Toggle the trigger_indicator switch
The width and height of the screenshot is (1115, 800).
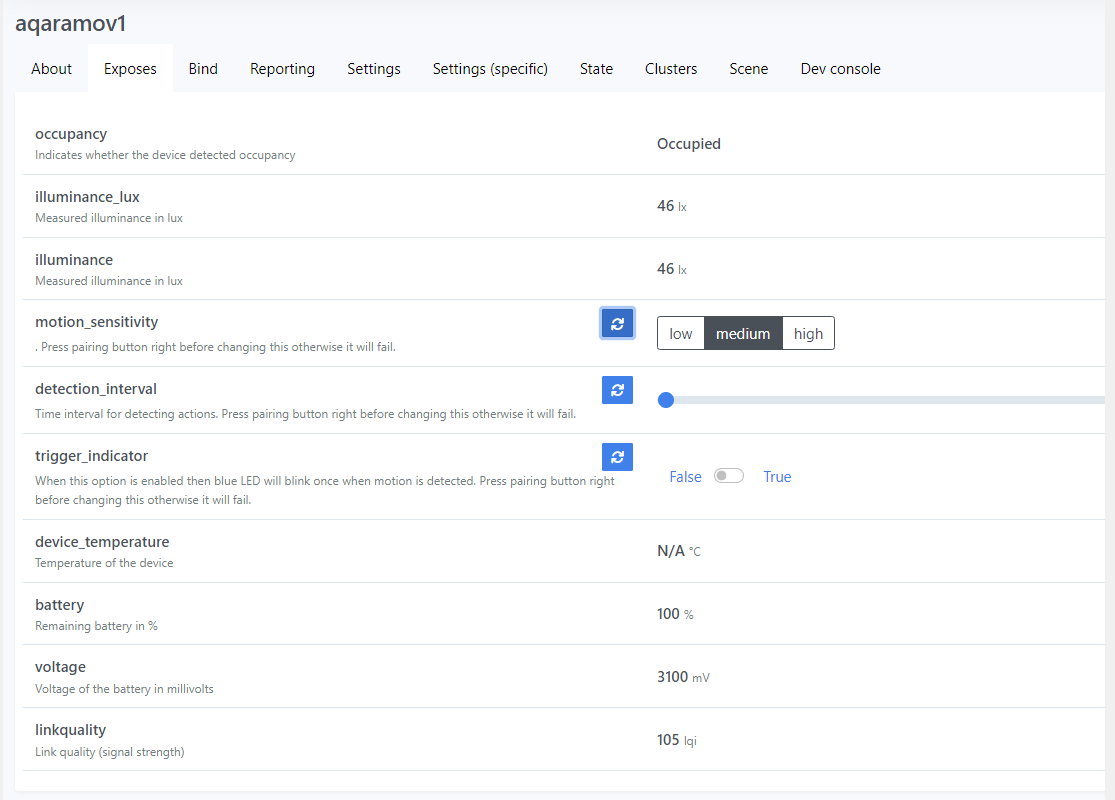[x=729, y=477]
